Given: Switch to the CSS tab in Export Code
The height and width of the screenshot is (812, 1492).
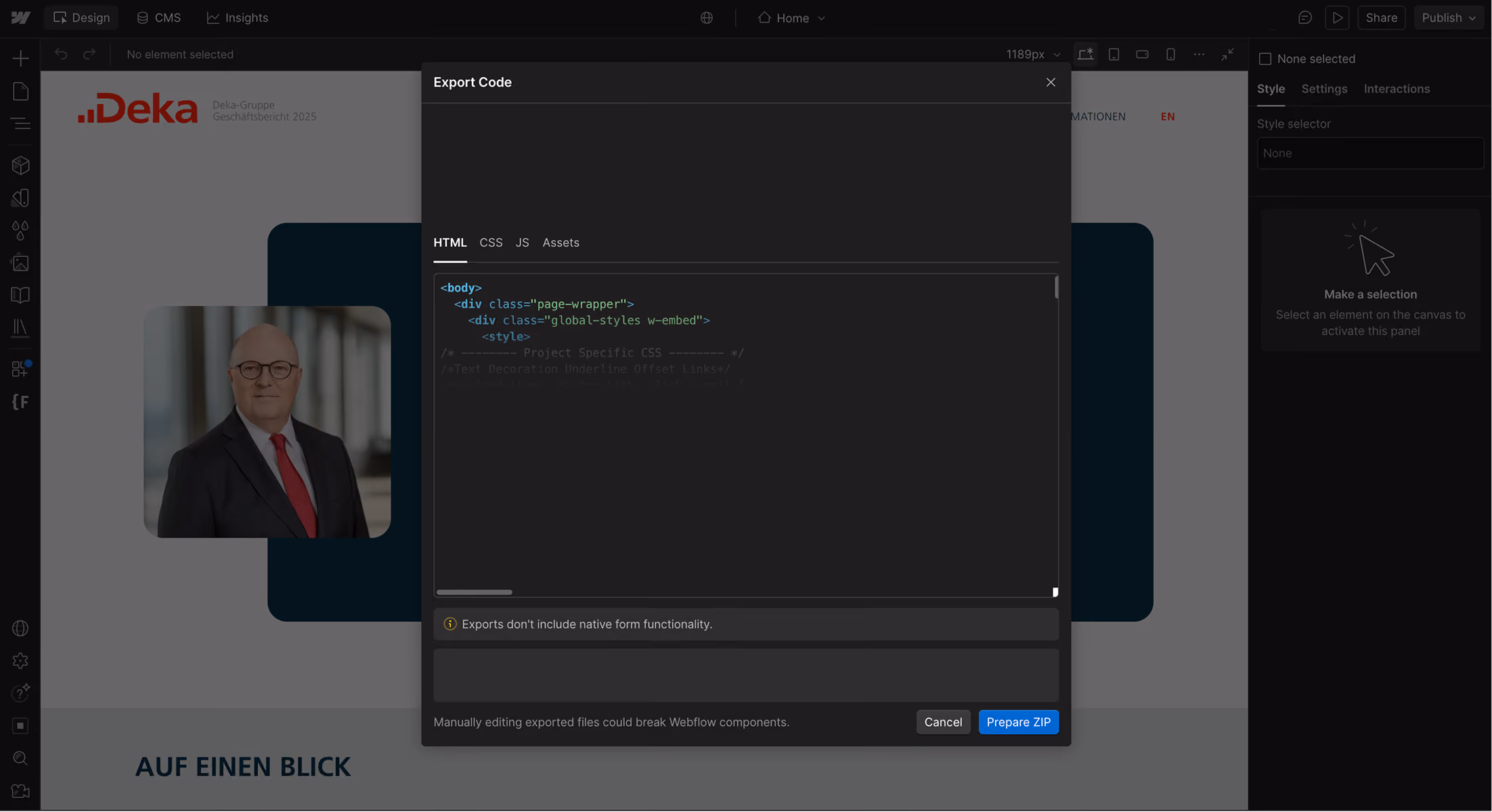Looking at the screenshot, I should [491, 242].
